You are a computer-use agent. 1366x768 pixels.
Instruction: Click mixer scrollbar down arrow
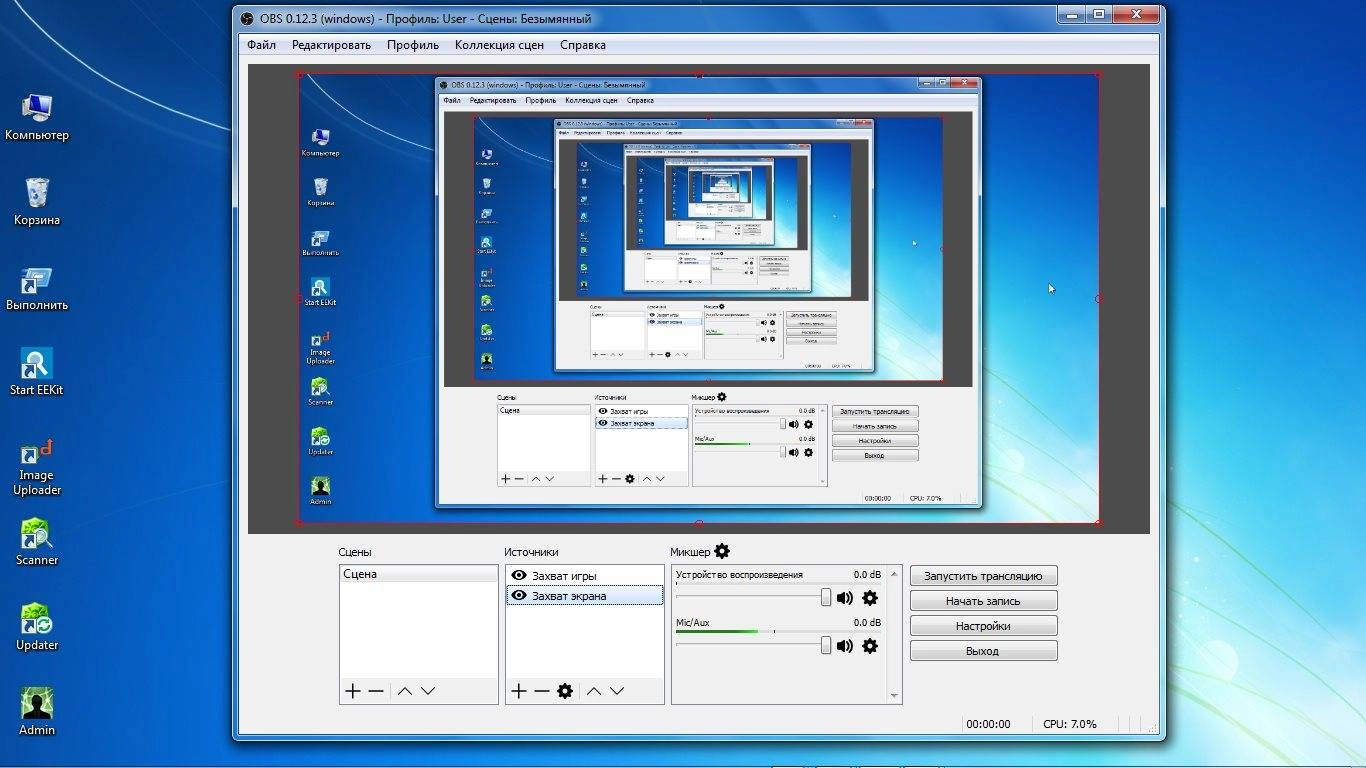894,696
